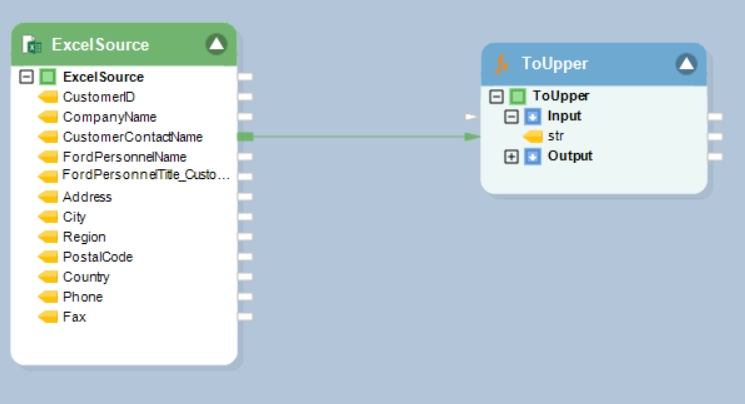Click the function icon in ToUpper header
745x404 pixels.
502,64
